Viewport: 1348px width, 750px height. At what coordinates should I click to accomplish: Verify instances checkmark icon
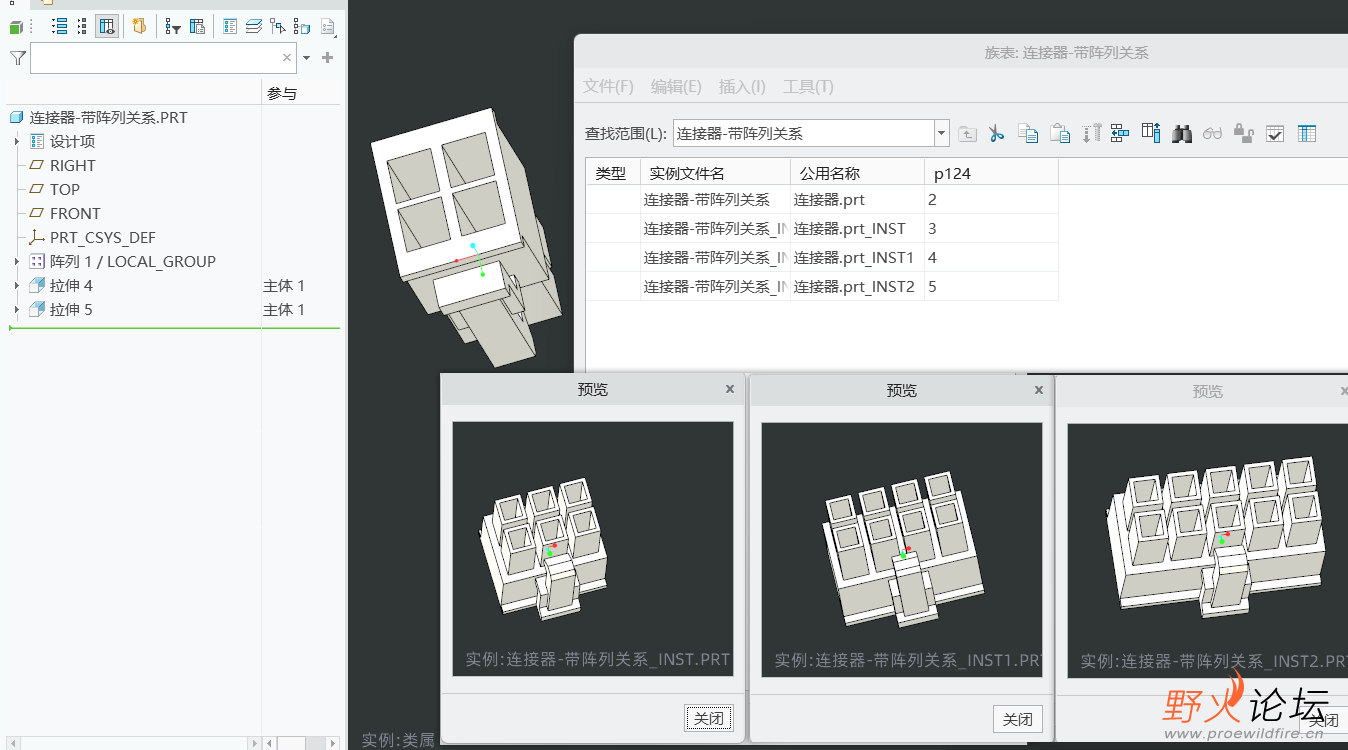[x=1275, y=133]
